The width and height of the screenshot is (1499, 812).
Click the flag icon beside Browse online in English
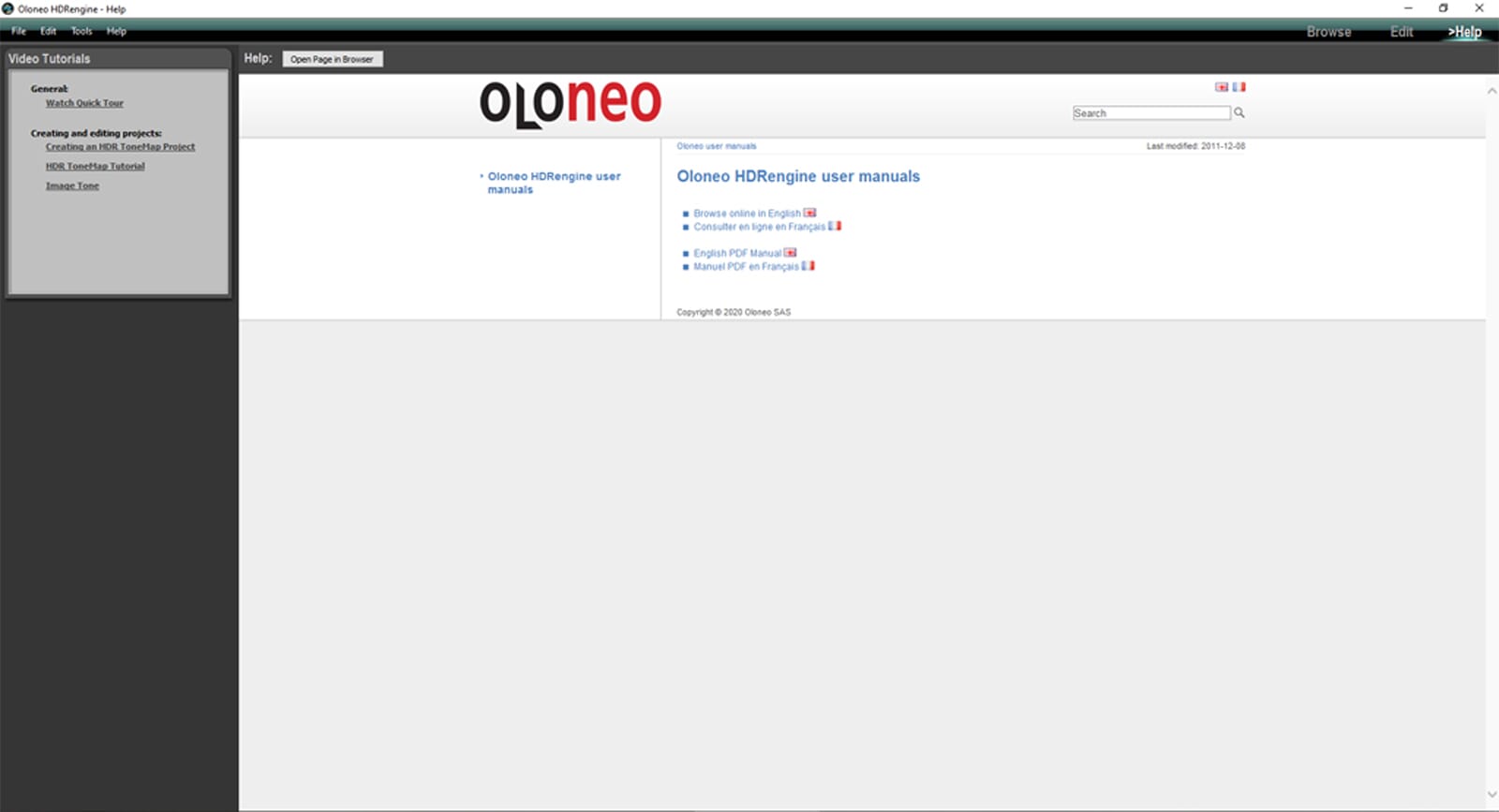pyautogui.click(x=809, y=213)
